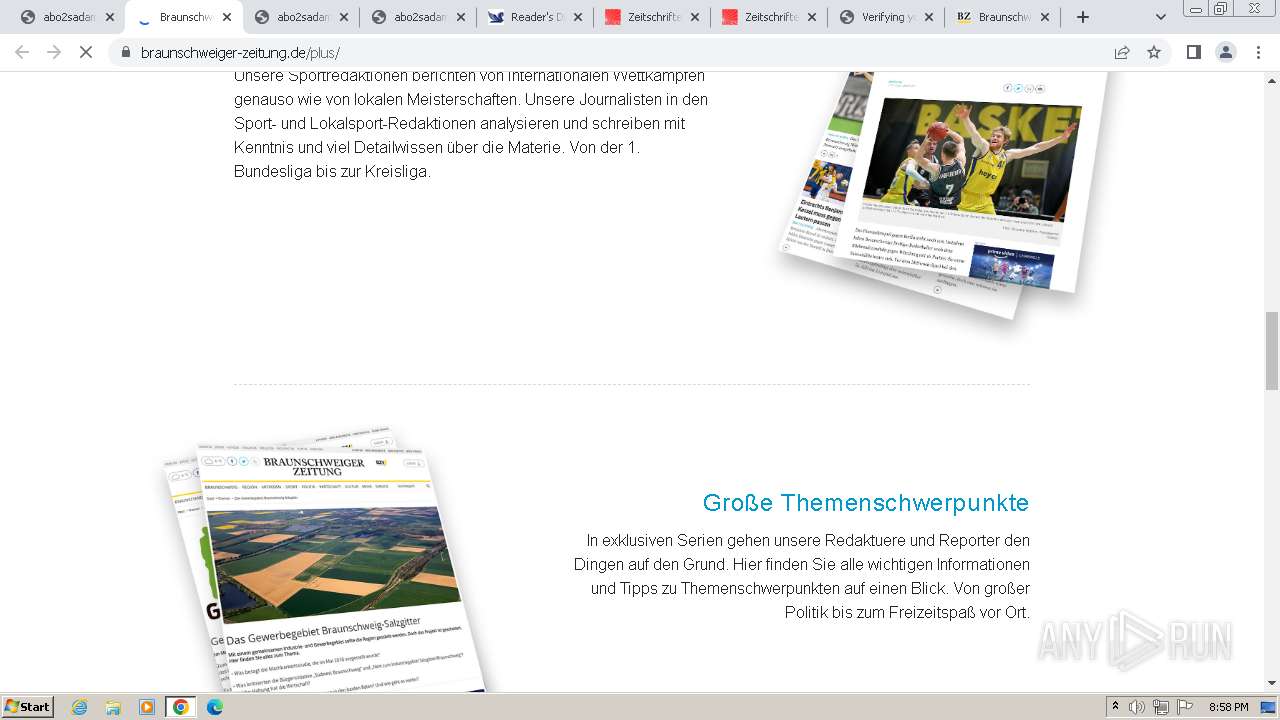Open the side panel

pos(1193,52)
